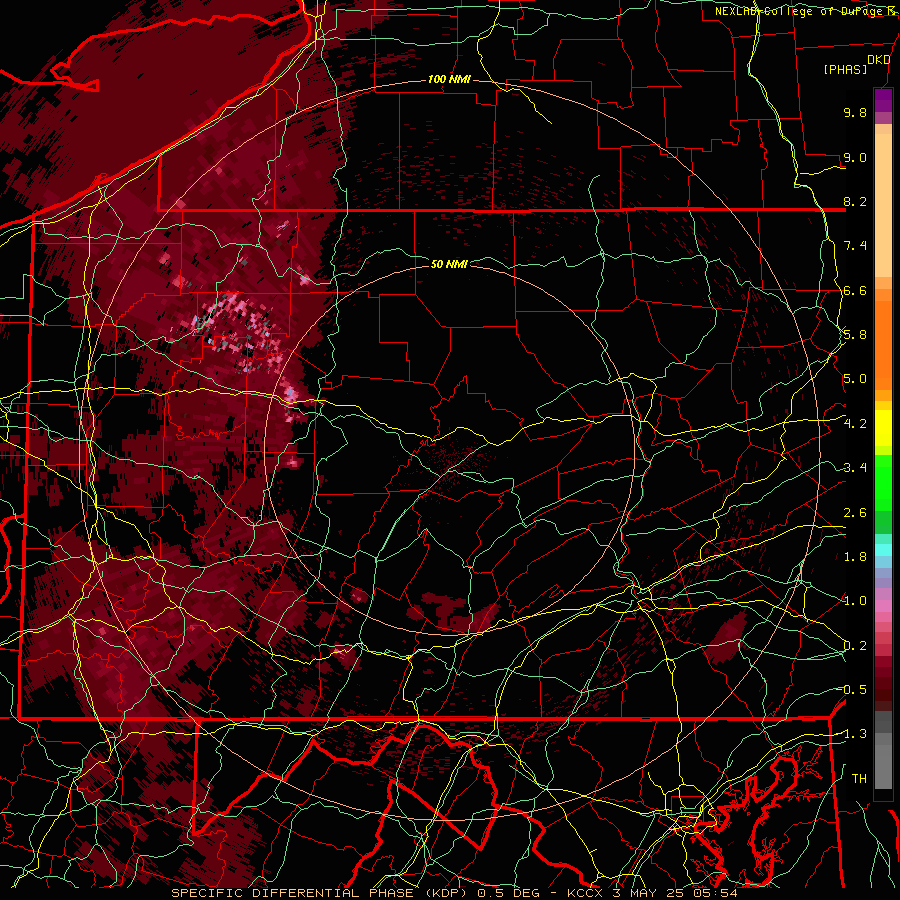This screenshot has height=900, width=900.
Task: Click the 5.8 value on the scale
Action: coord(855,335)
